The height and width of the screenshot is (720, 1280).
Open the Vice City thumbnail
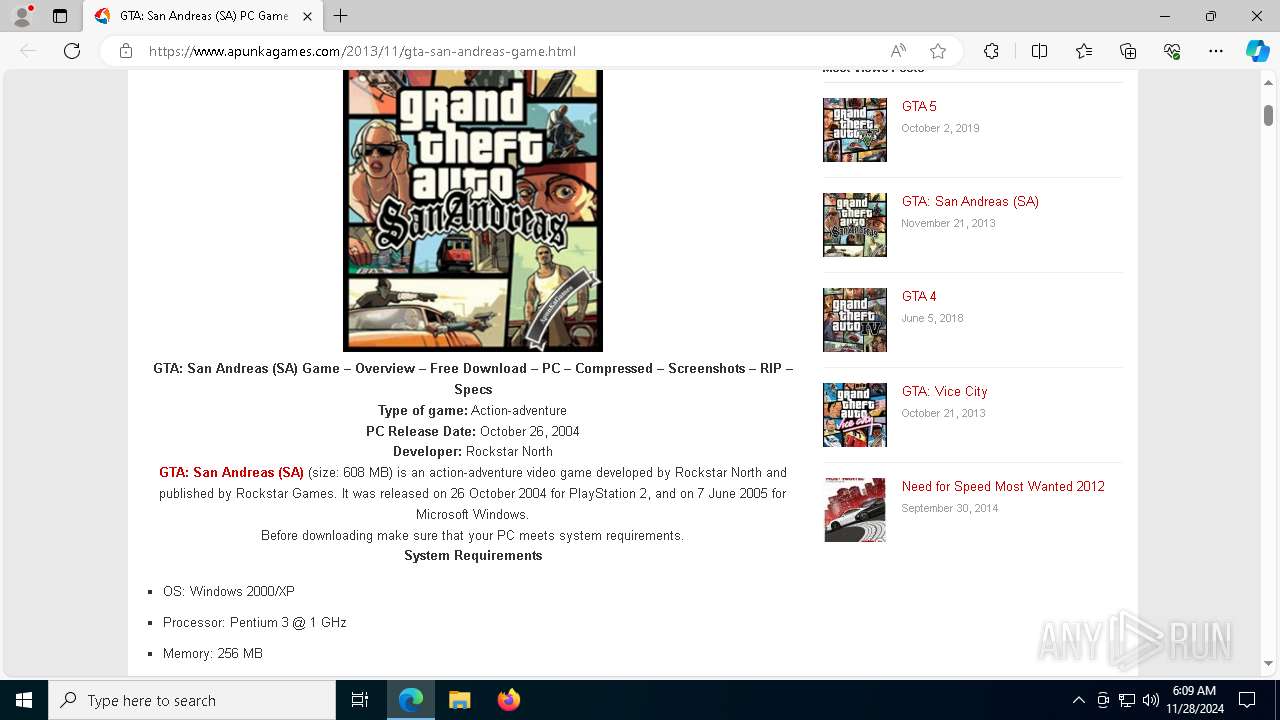(855, 415)
